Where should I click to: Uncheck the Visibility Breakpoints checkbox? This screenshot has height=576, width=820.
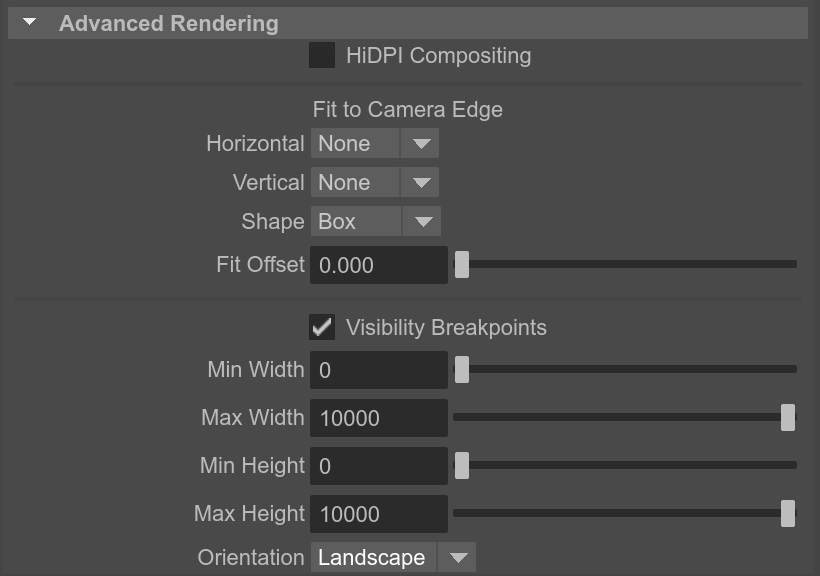pyautogui.click(x=322, y=327)
